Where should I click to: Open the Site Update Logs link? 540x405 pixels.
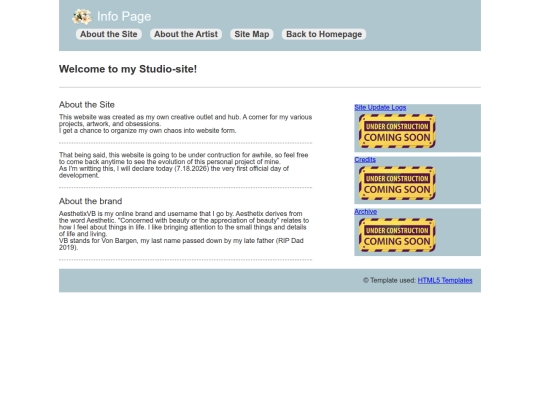click(x=380, y=107)
